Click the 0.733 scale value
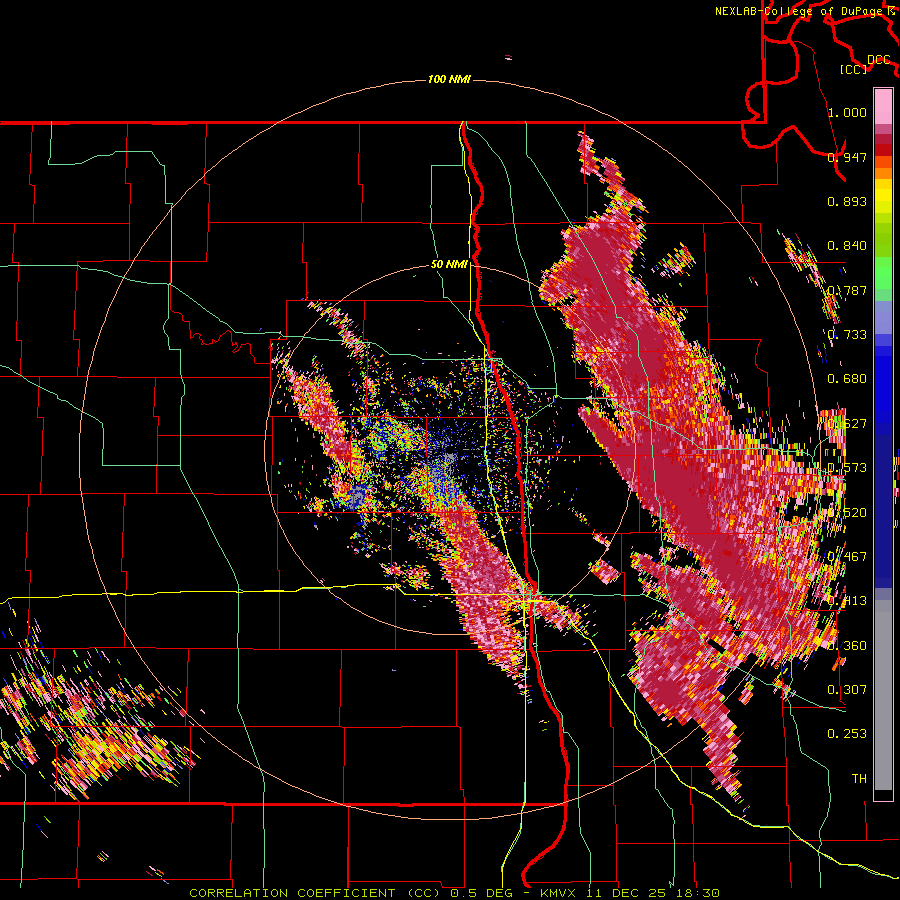This screenshot has height=900, width=900. point(847,335)
